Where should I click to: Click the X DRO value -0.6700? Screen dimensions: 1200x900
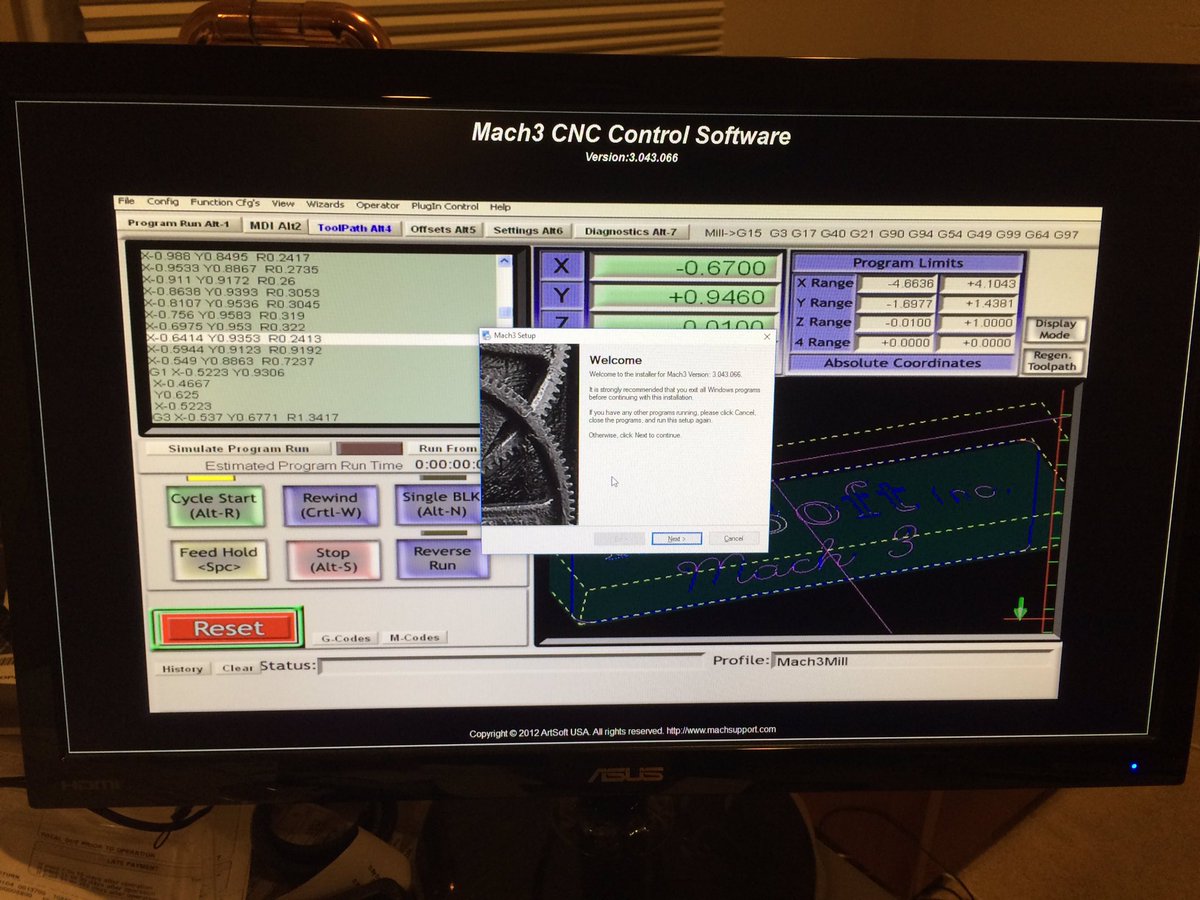point(683,268)
